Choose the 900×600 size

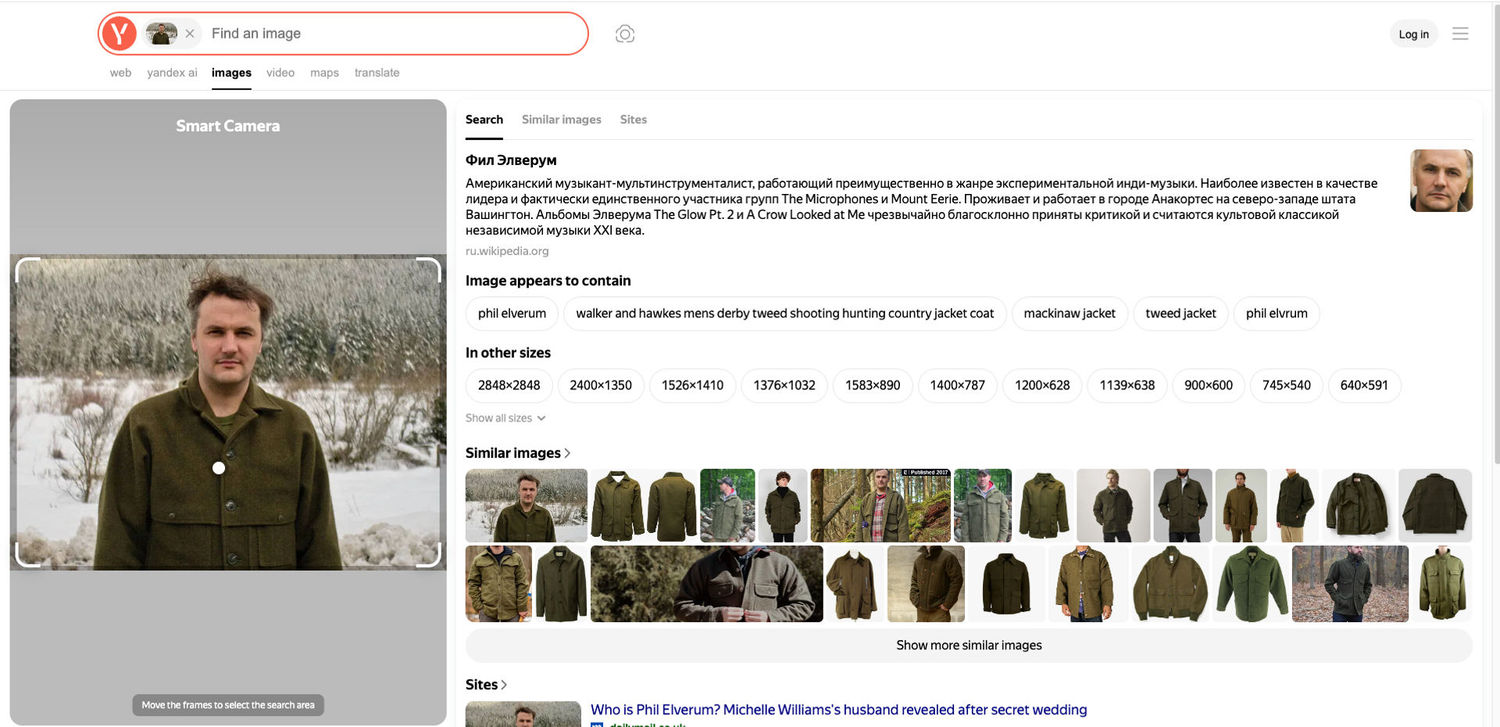[x=1209, y=385]
